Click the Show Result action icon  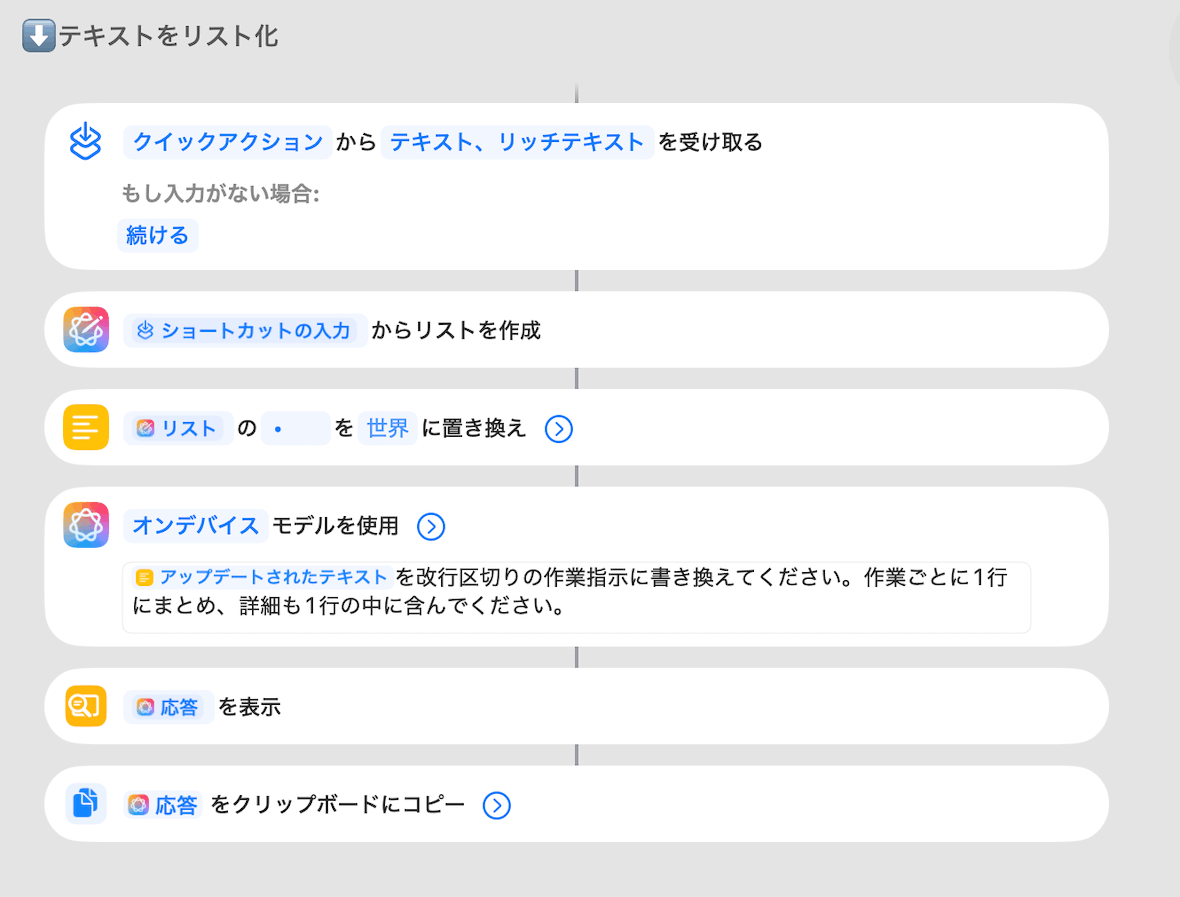86,707
